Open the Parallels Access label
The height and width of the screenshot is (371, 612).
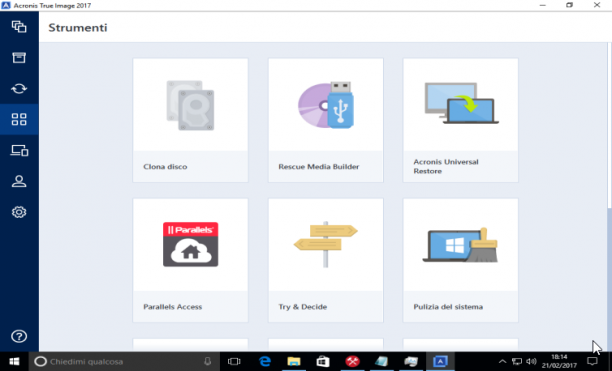point(173,307)
